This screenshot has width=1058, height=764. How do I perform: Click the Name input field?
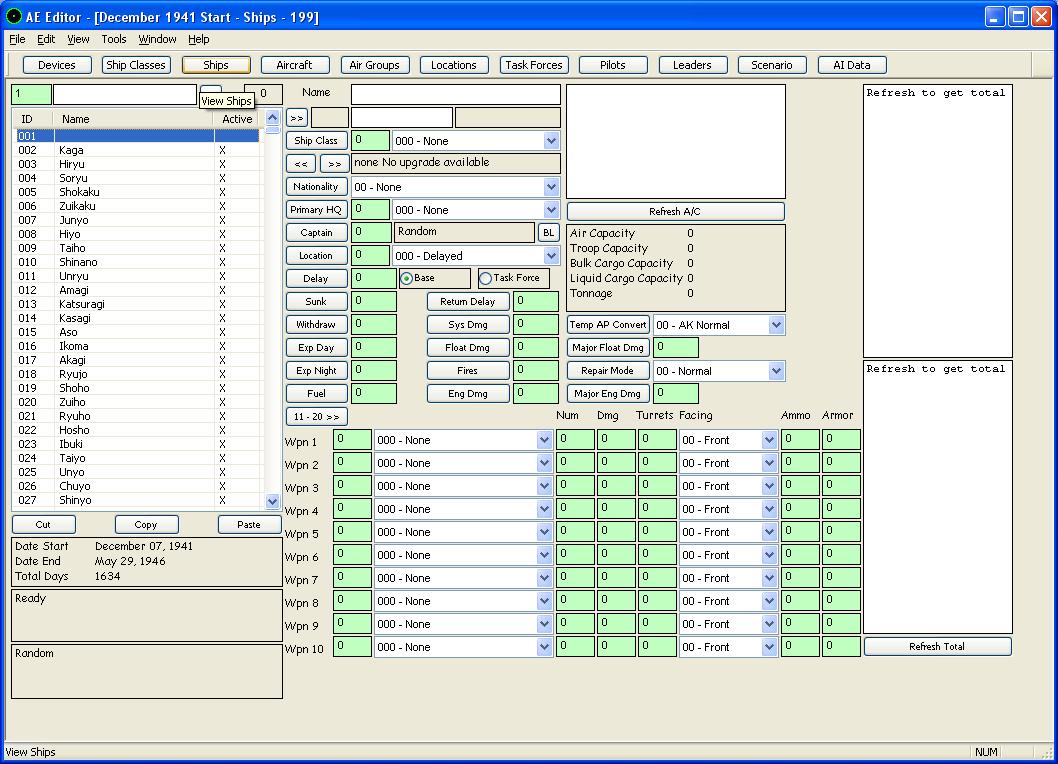coord(455,94)
